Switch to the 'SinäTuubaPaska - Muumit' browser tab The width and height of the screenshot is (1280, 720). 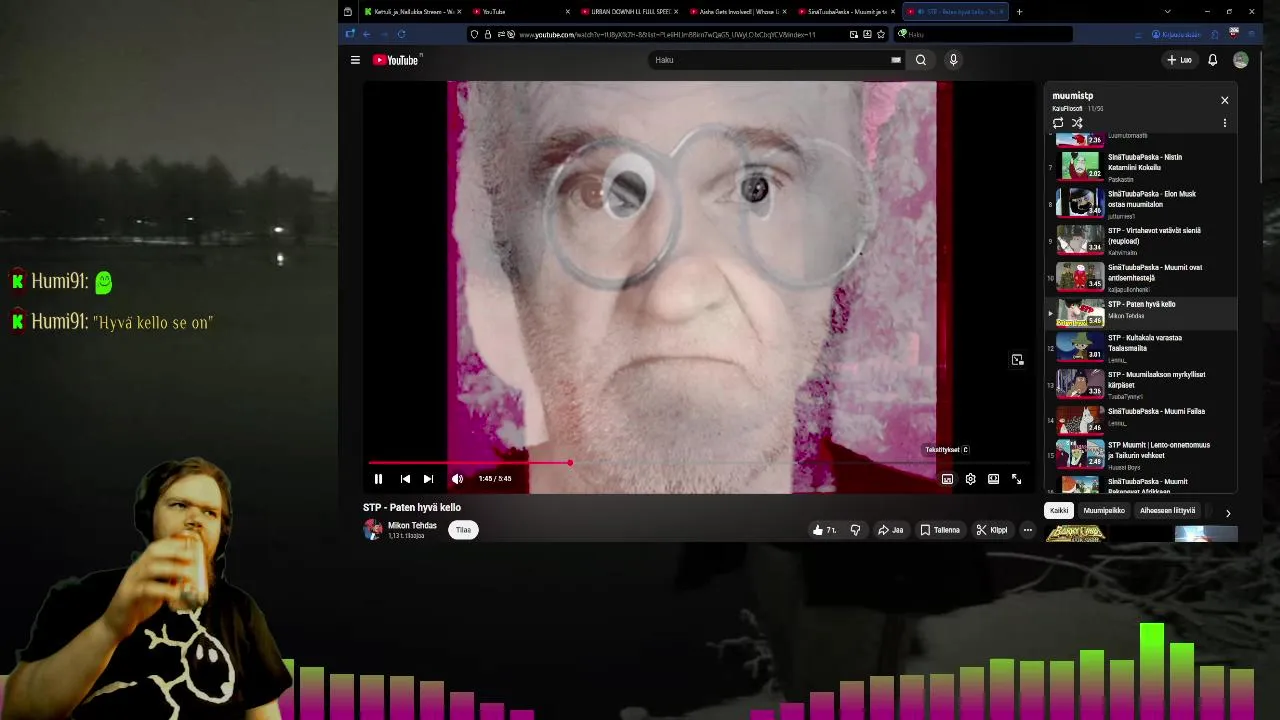(x=848, y=12)
